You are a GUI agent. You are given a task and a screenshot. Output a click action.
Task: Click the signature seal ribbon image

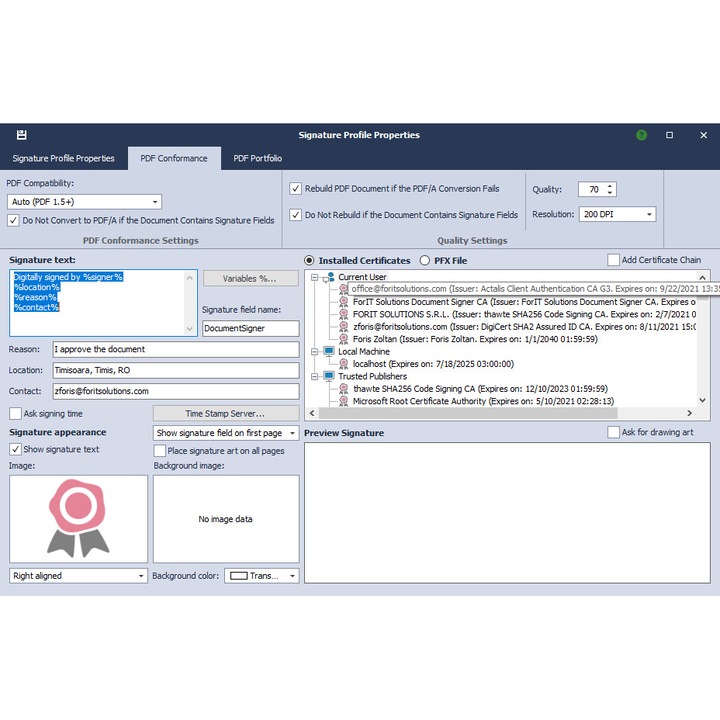coord(78,517)
